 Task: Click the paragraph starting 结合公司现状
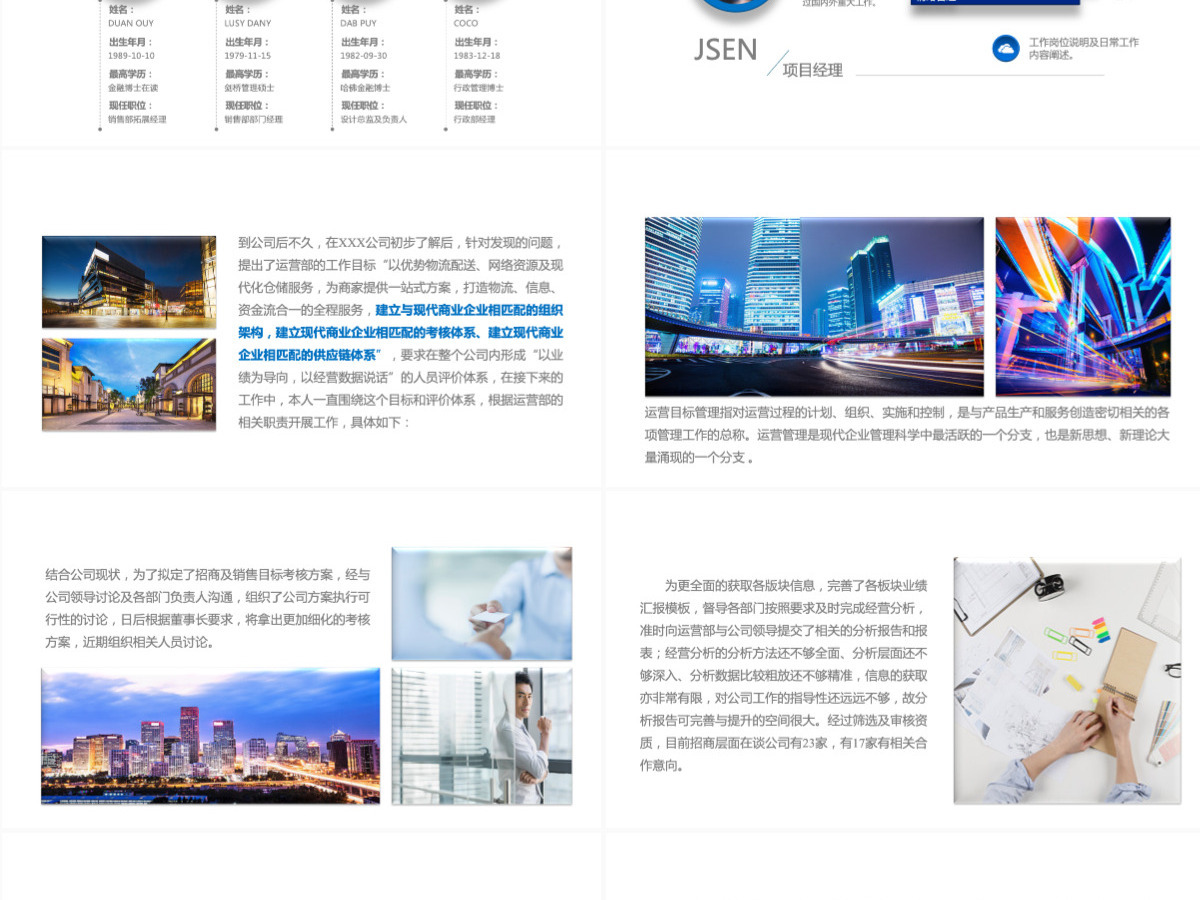(x=208, y=608)
